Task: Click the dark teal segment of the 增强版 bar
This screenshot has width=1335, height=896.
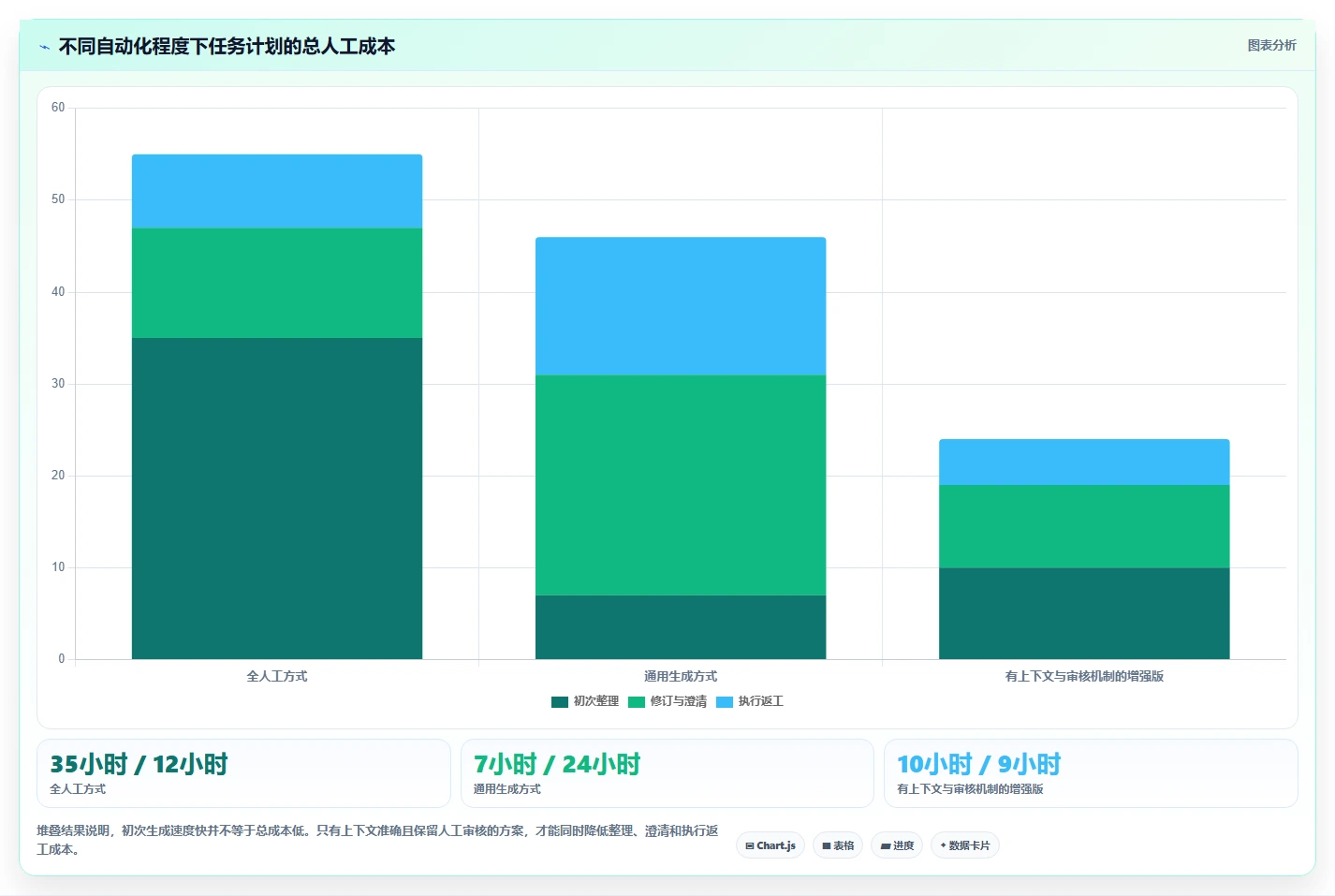Action: tap(1084, 613)
